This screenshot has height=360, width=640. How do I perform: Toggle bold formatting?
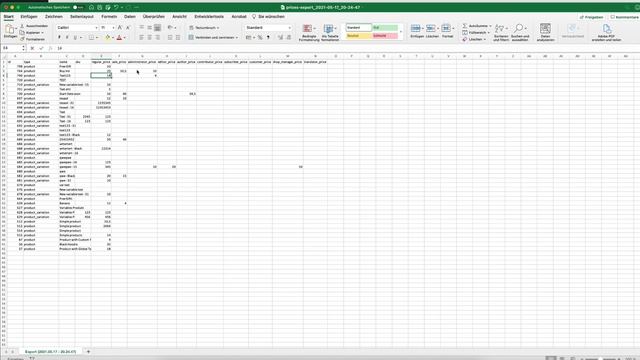pyautogui.click(x=59, y=38)
